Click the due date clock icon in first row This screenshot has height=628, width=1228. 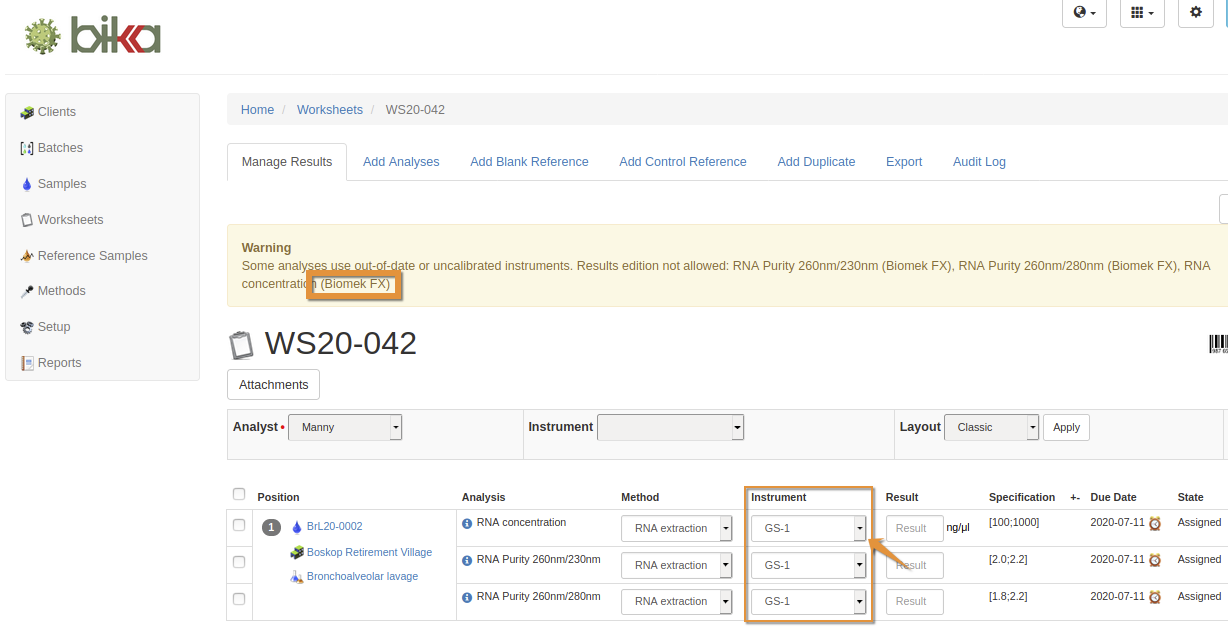coord(1155,523)
